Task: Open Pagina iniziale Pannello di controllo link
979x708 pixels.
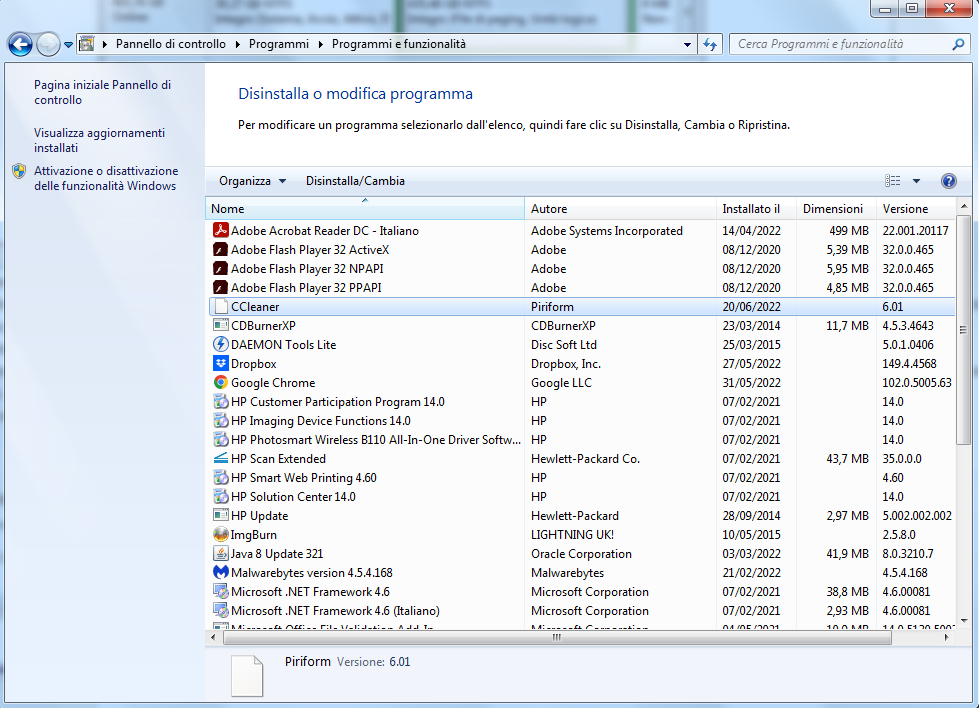Action: pos(102,92)
